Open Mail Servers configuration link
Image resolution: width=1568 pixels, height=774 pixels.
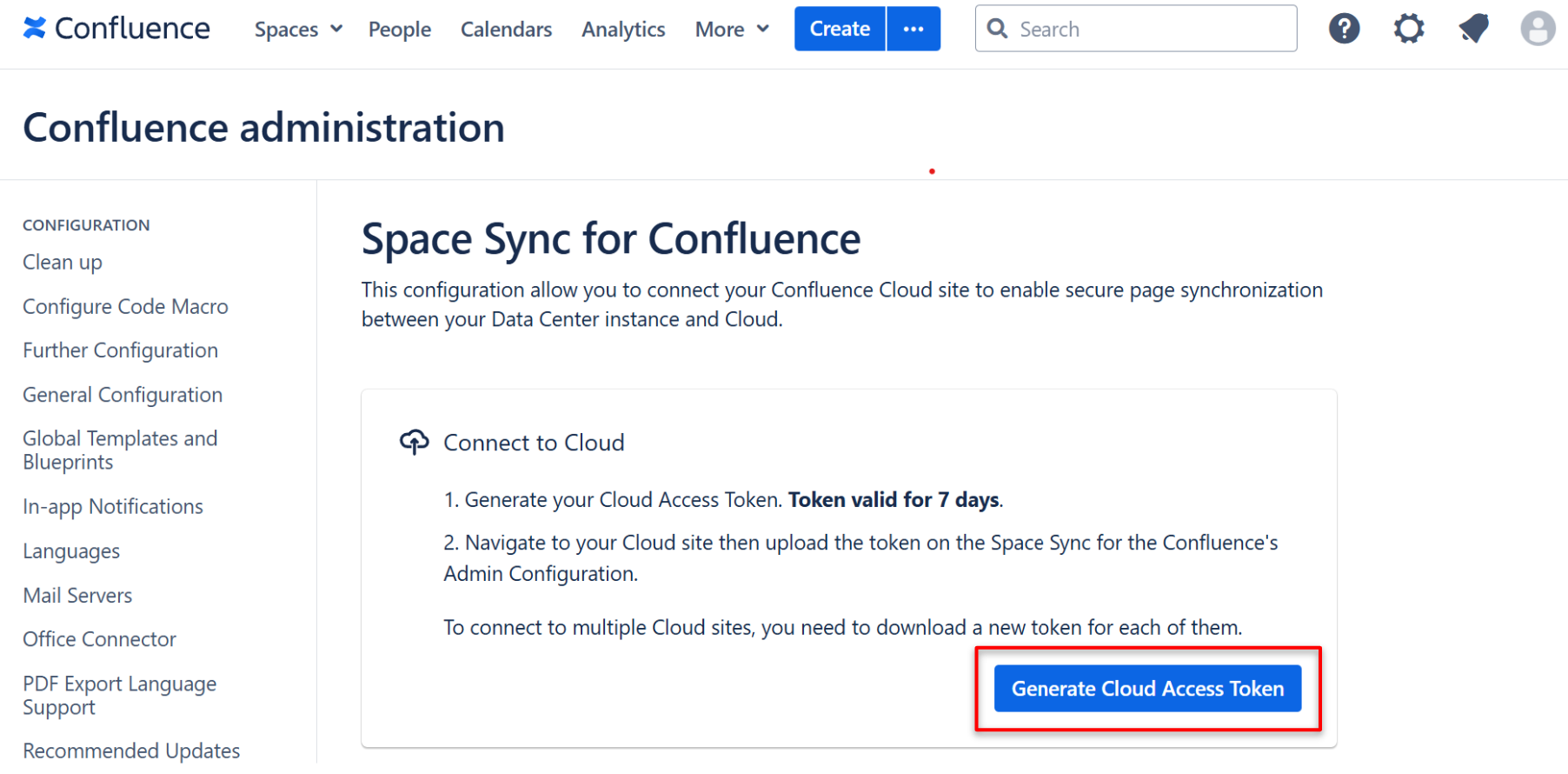77,596
